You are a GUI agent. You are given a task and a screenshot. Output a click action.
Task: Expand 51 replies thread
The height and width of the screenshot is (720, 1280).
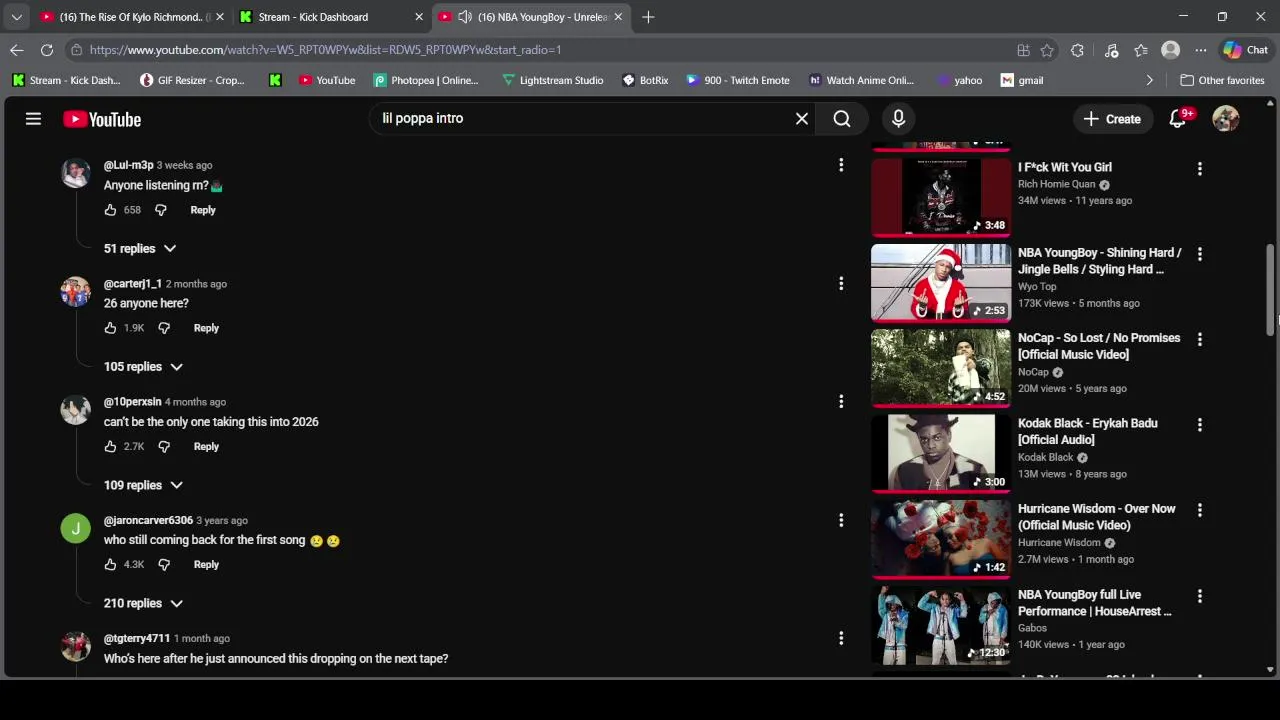(x=140, y=248)
